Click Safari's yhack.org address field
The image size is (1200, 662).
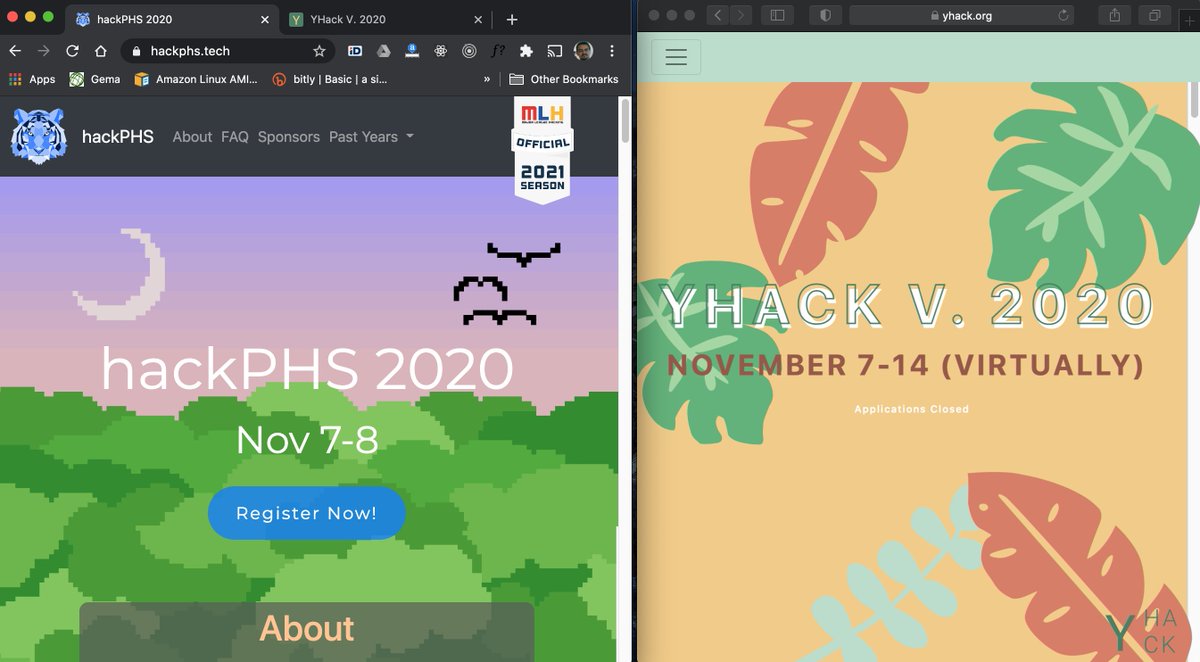click(962, 15)
